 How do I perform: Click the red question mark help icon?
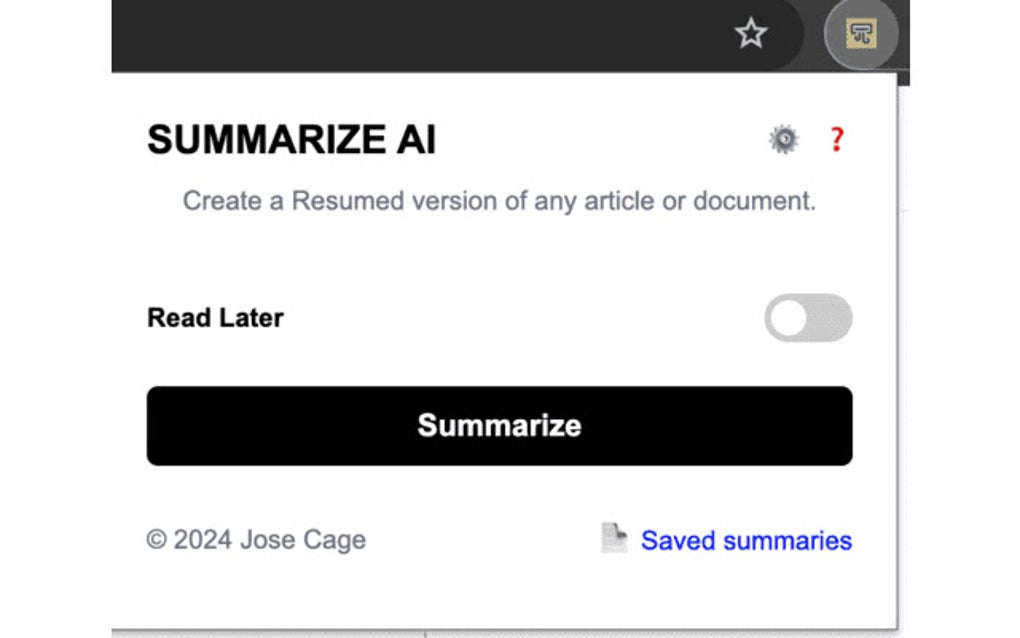click(x=837, y=139)
